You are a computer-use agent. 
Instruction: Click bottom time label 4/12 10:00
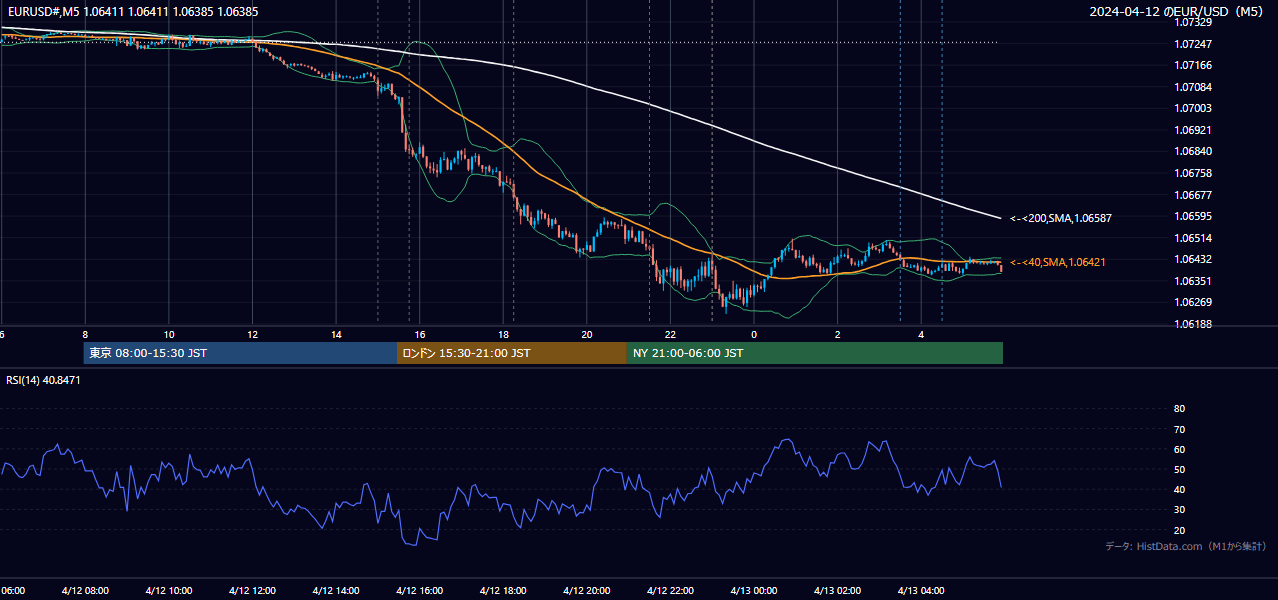click(168, 590)
